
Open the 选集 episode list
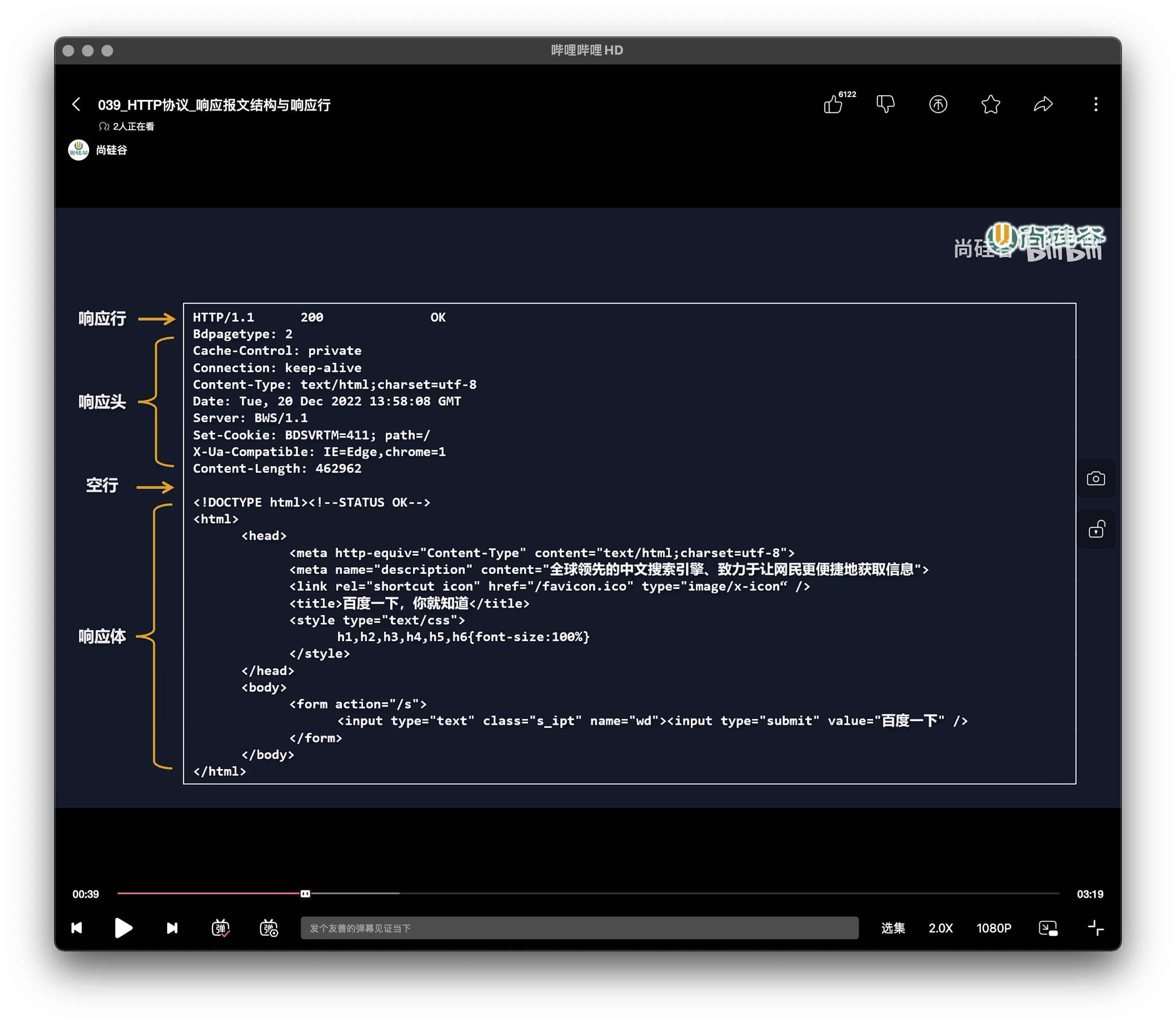(x=893, y=928)
